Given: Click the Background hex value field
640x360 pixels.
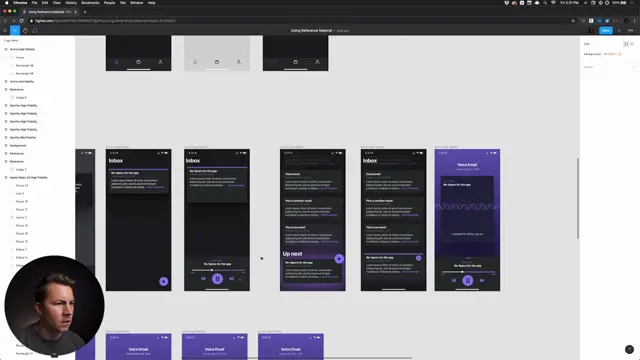Looking at the screenshot, I should [609, 54].
